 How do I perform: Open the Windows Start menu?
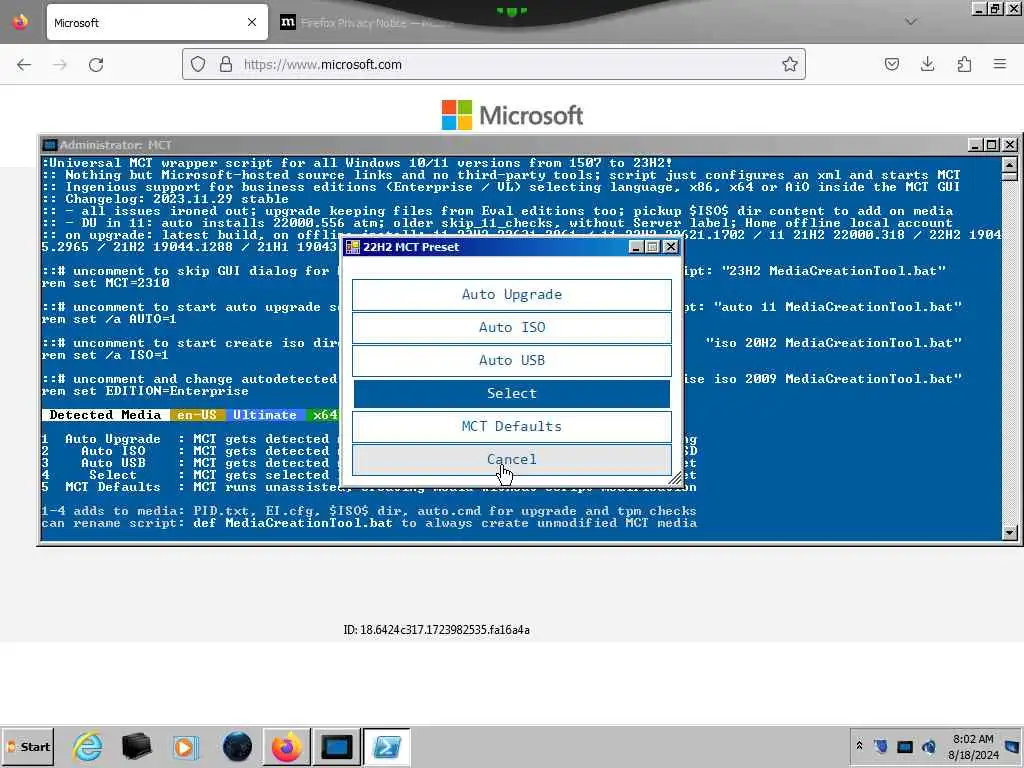pos(27,747)
